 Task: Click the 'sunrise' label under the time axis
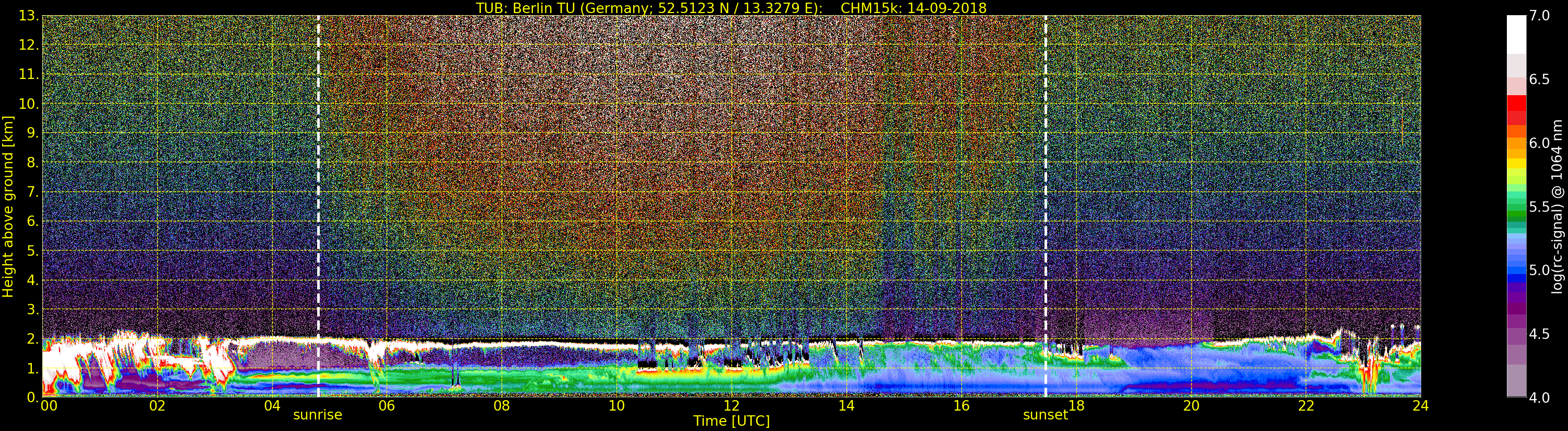pyautogui.click(x=318, y=415)
